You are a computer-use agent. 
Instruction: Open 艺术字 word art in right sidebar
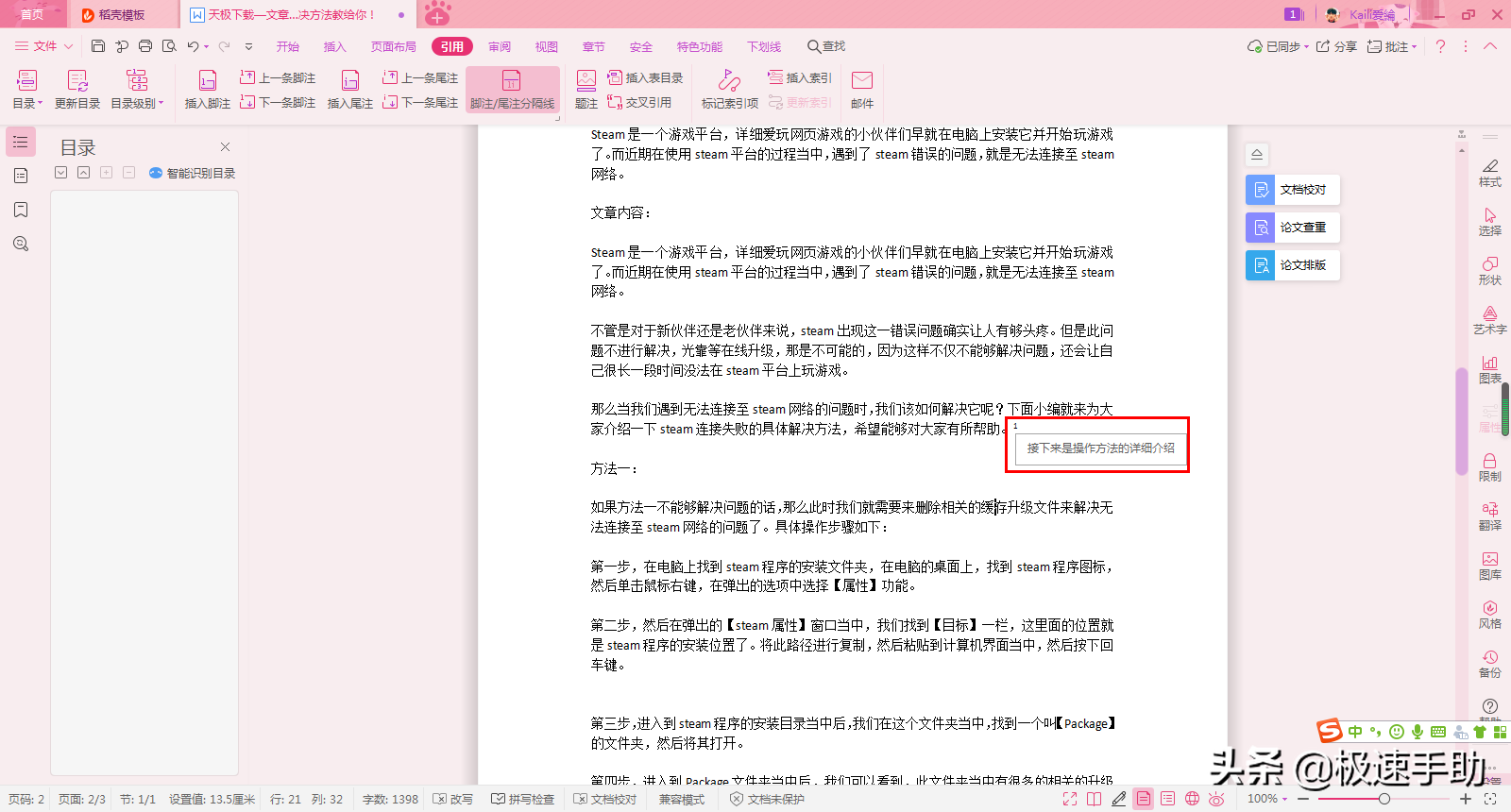tap(1490, 320)
